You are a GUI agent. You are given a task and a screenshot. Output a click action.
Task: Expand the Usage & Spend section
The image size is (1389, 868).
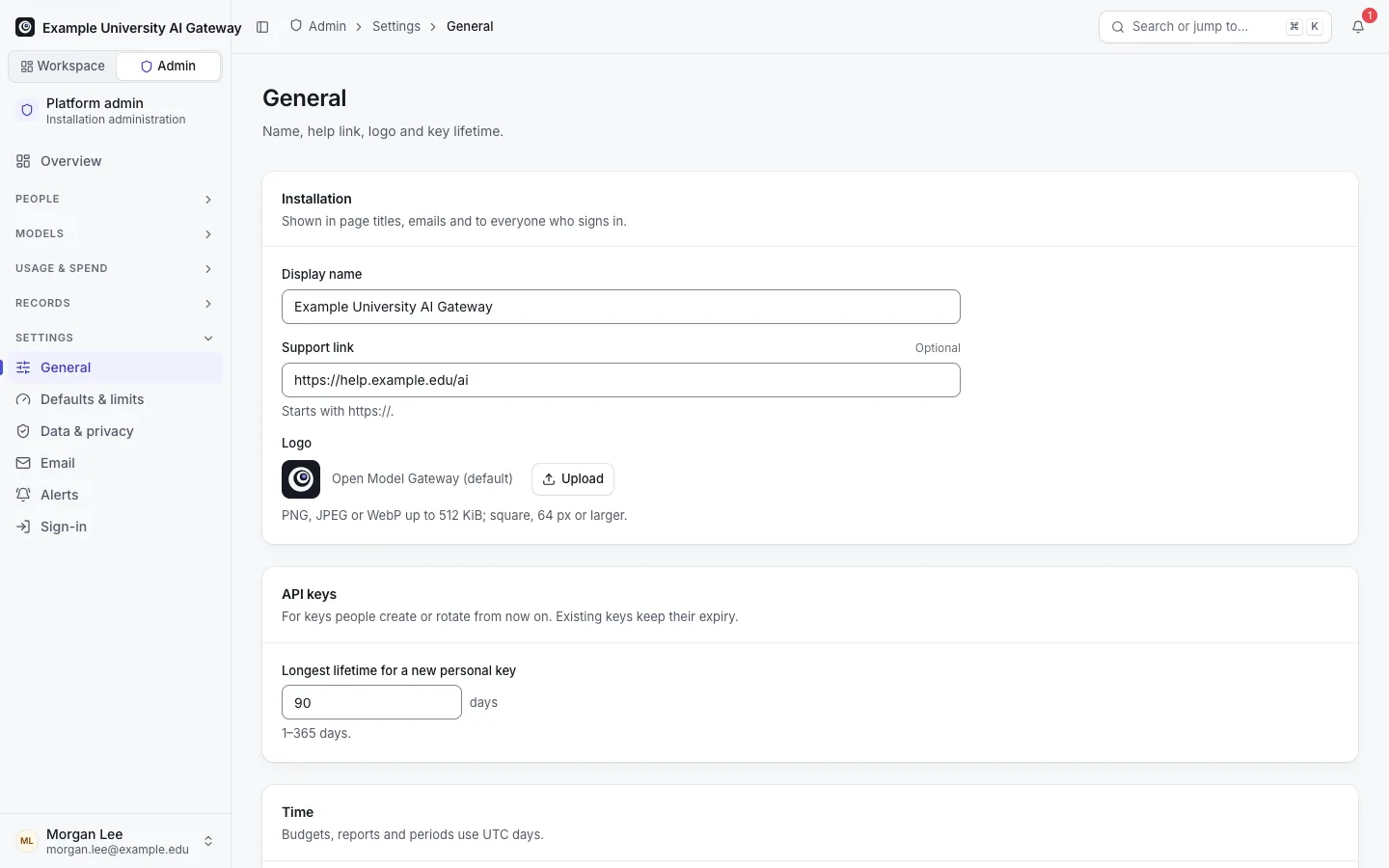tap(114, 268)
